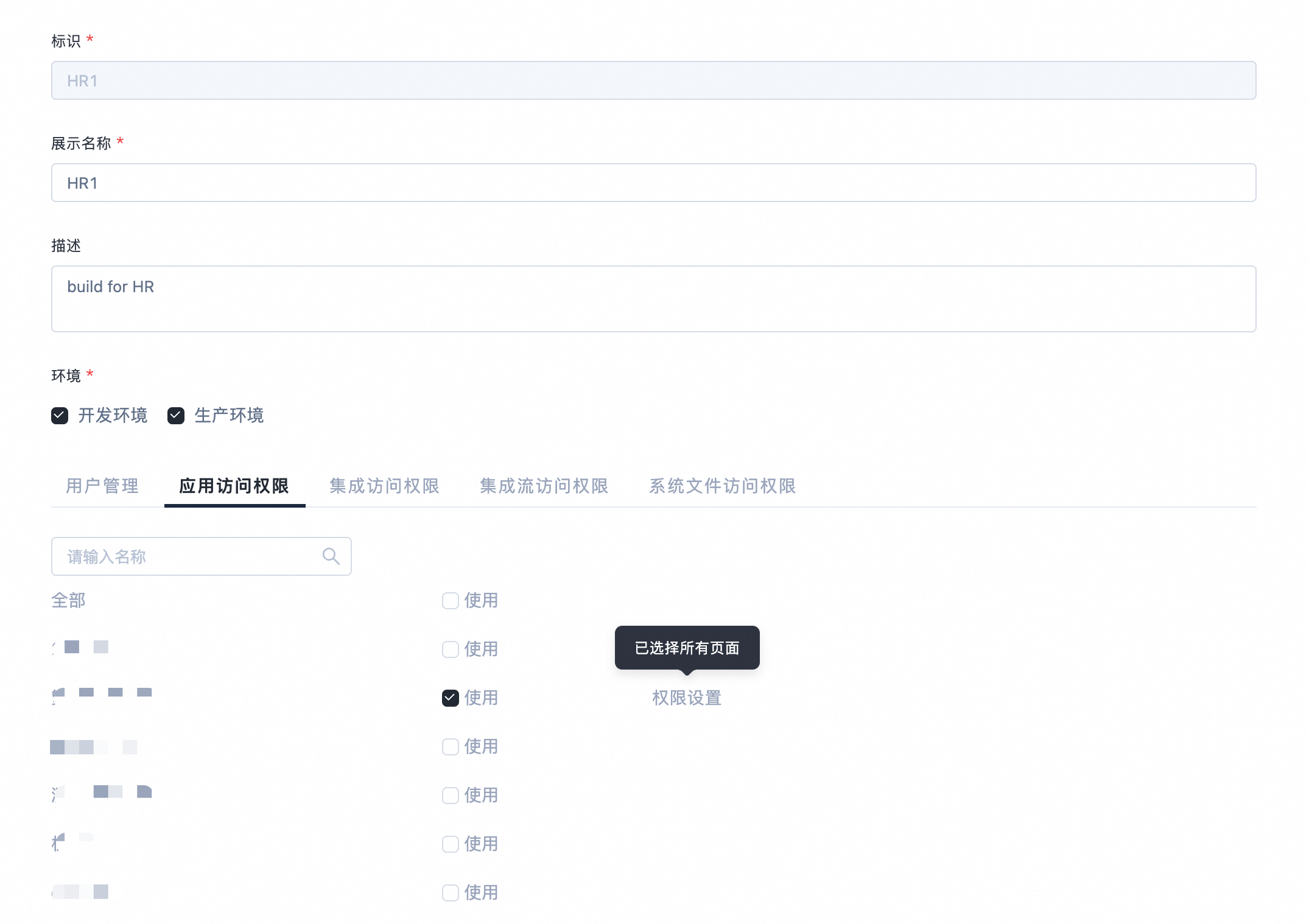Viewport: 1309px width, 924px height.
Task: Check 使用 in the row below 全部
Action: click(450, 649)
